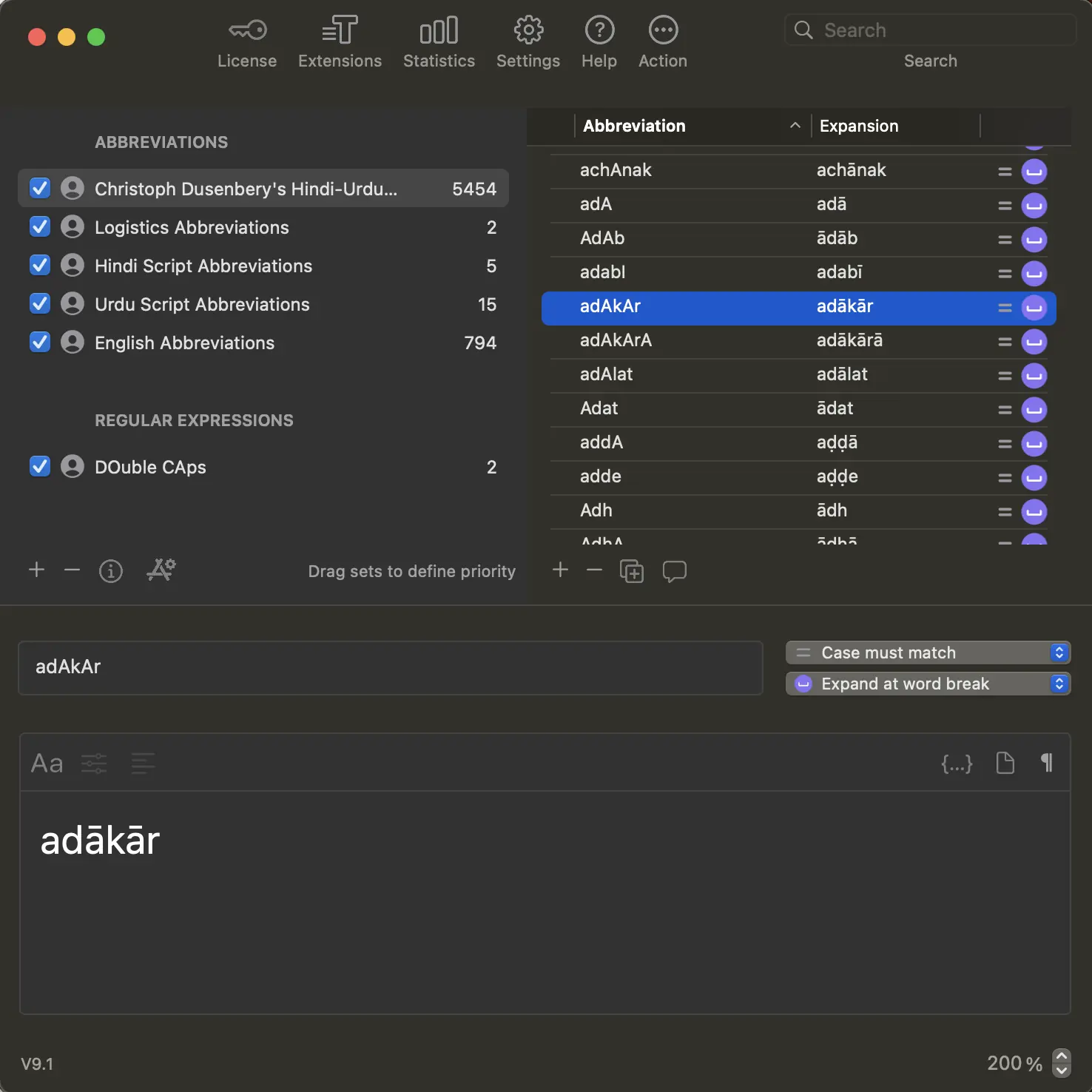Click word-break icon in adAkAr row
This screenshot has width=1092, height=1092.
pyautogui.click(x=1034, y=308)
